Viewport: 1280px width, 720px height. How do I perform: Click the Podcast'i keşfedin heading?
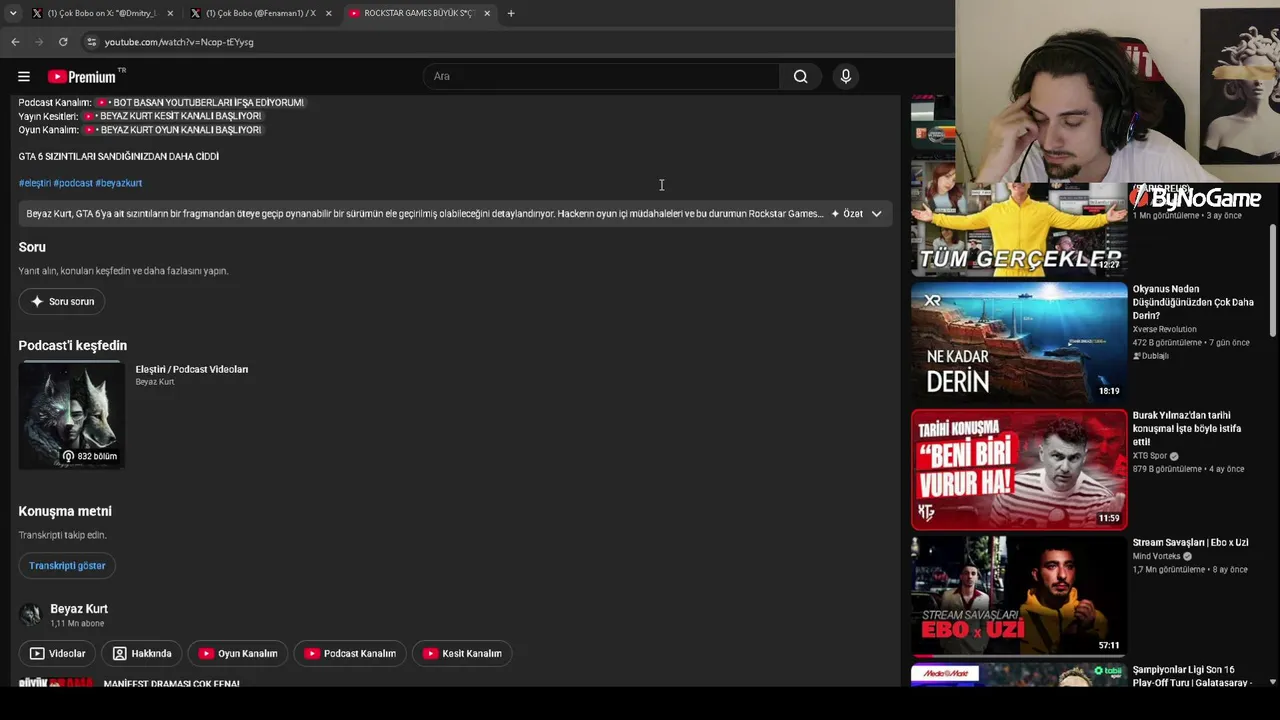[73, 346]
